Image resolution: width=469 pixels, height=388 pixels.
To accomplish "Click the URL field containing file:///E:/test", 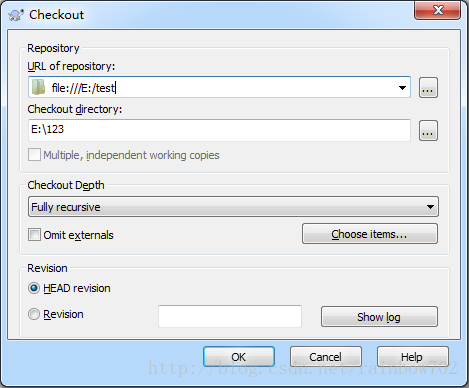I will (x=219, y=87).
